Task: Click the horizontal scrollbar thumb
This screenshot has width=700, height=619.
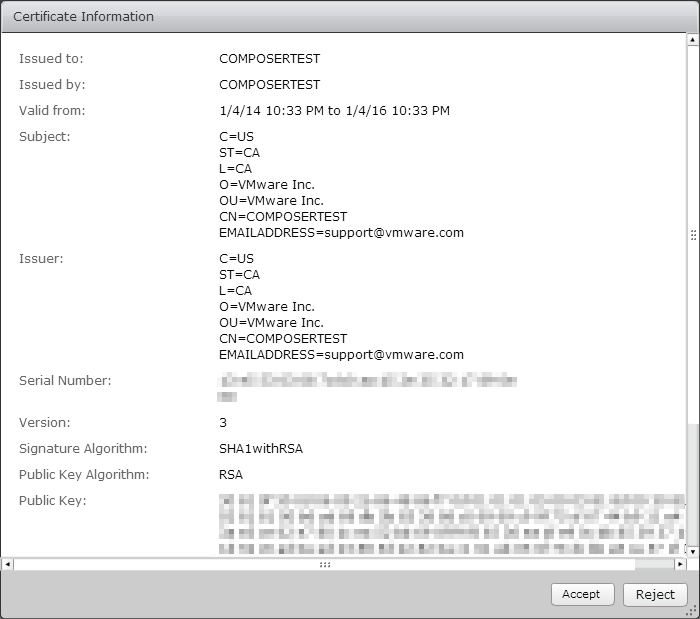Action: 324,564
